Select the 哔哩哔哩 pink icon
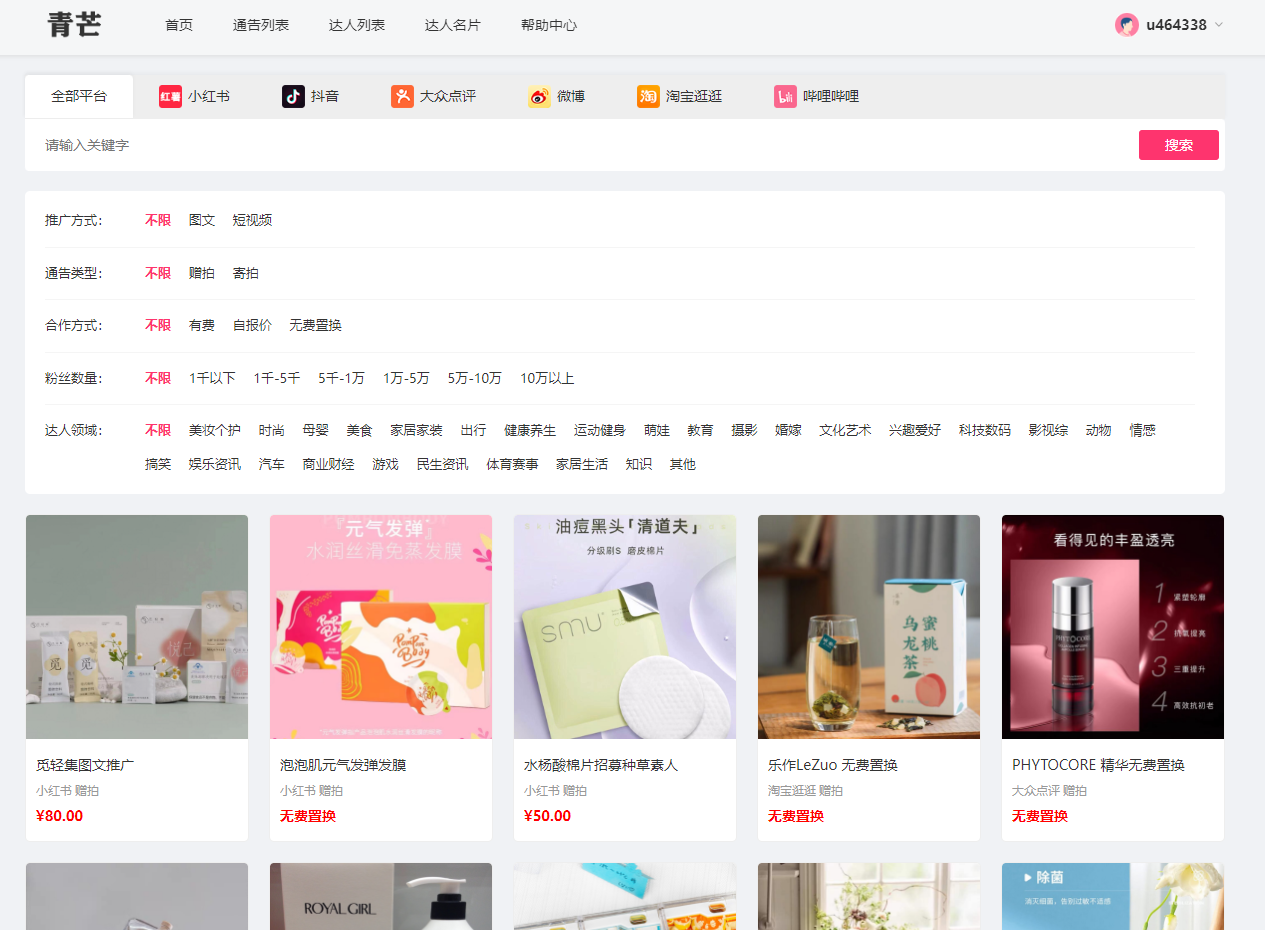 (x=785, y=96)
